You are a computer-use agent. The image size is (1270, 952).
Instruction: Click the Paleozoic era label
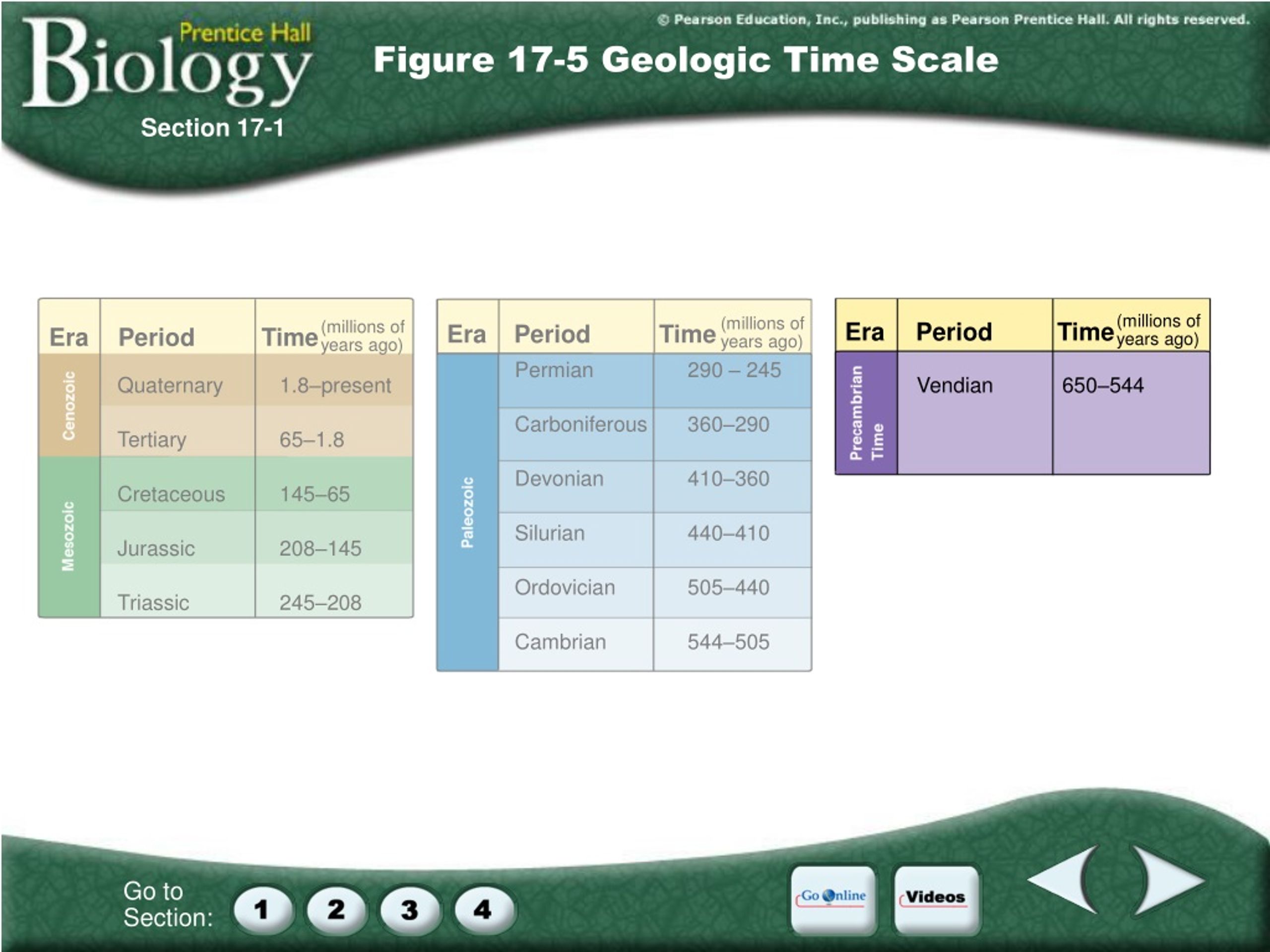point(467,512)
